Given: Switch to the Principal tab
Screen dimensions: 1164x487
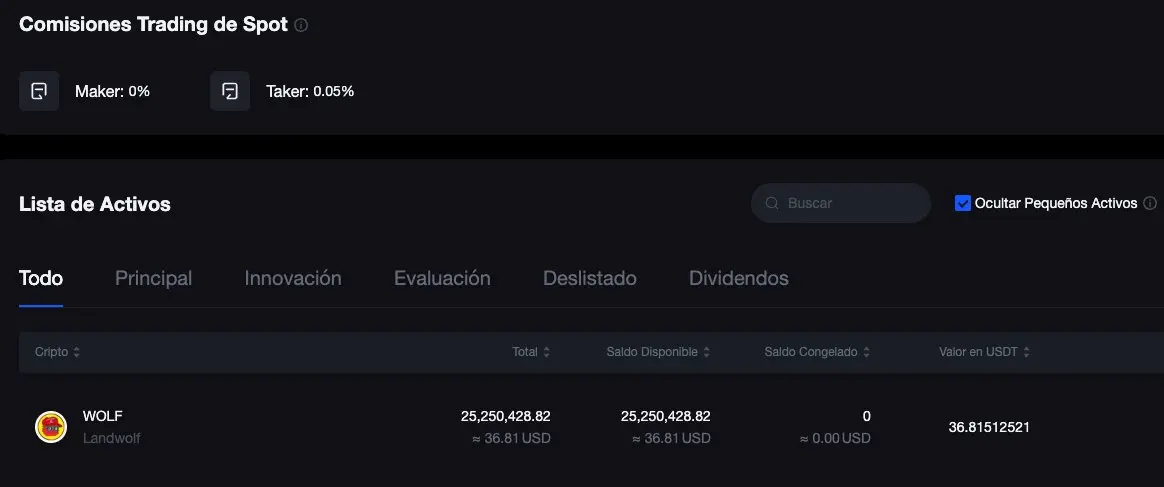Looking at the screenshot, I should tap(154, 278).
